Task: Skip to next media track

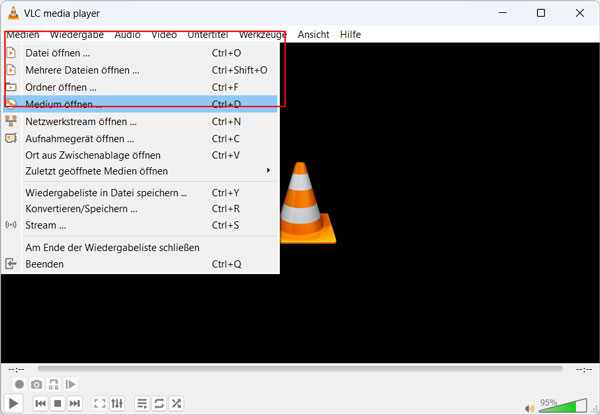Action: [75, 403]
